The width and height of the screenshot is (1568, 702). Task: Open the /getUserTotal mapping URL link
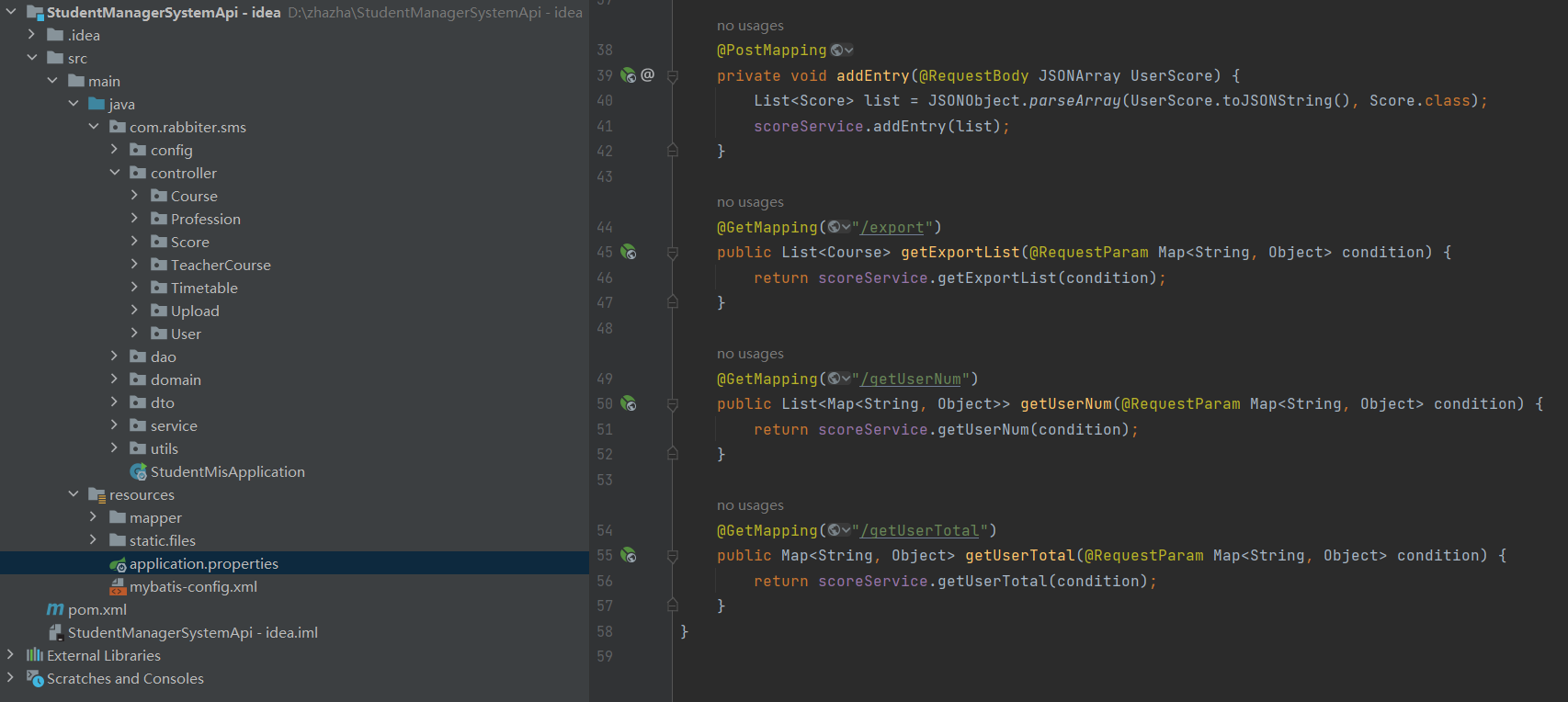(x=919, y=530)
